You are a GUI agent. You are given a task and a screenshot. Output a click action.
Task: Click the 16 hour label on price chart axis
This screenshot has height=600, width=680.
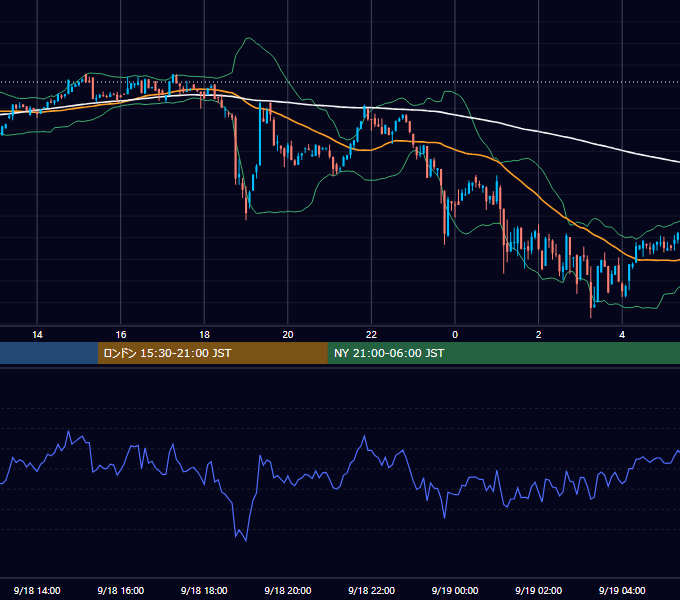point(121,335)
